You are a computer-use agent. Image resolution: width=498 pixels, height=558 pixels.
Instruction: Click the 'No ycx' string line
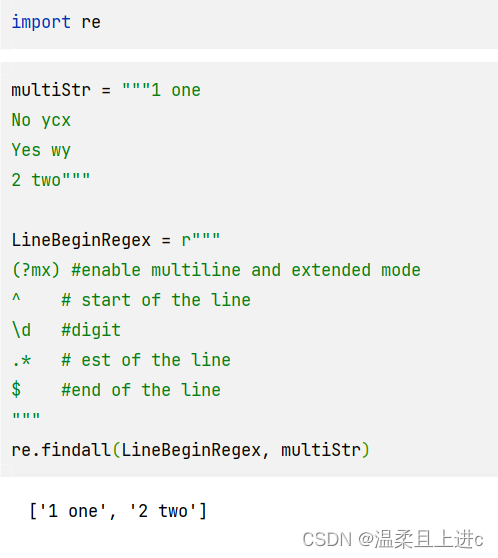41,120
